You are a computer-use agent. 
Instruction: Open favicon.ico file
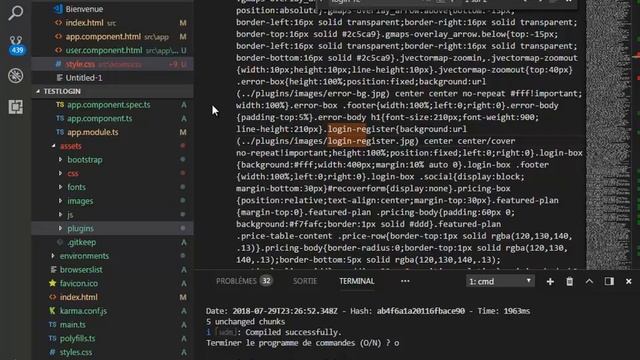[x=112, y=283]
